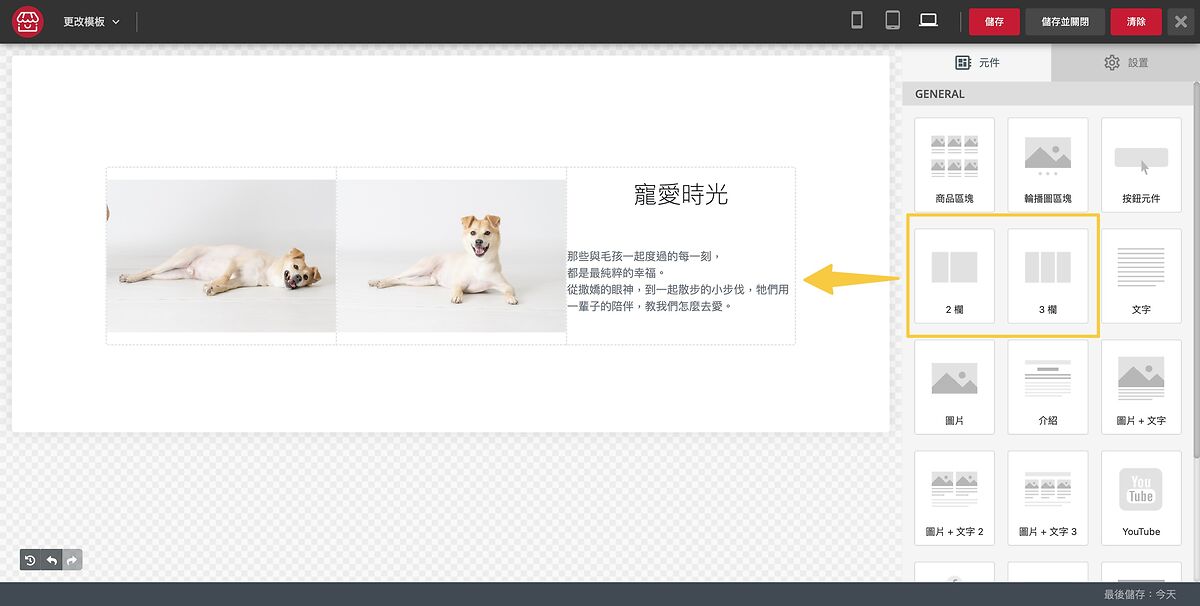Click the 儲存並關閉 button
The image size is (1200, 606).
click(1065, 21)
